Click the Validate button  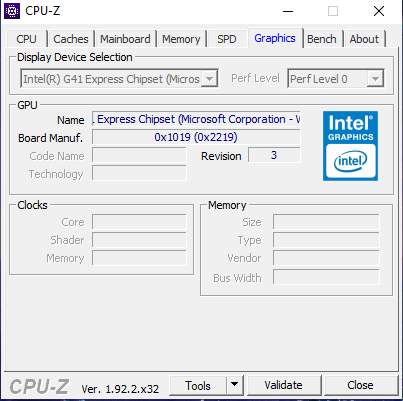coord(283,385)
